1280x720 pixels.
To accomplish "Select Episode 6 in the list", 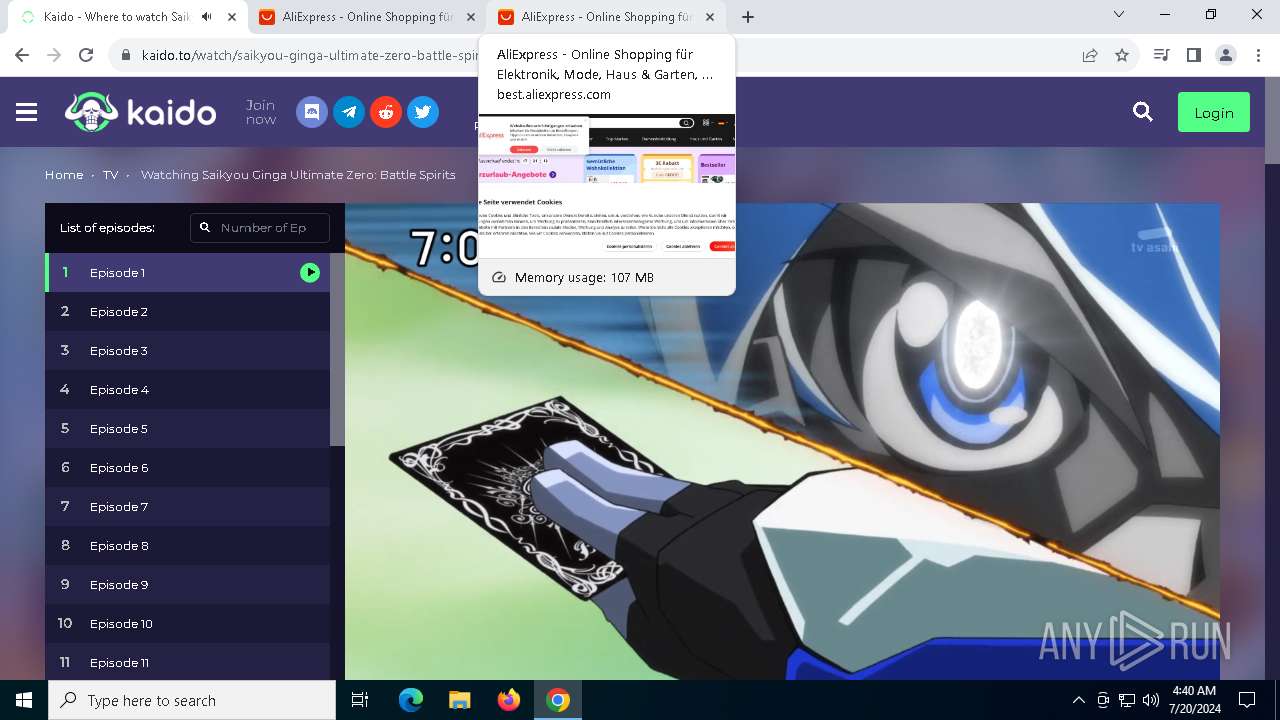I will click(x=187, y=467).
